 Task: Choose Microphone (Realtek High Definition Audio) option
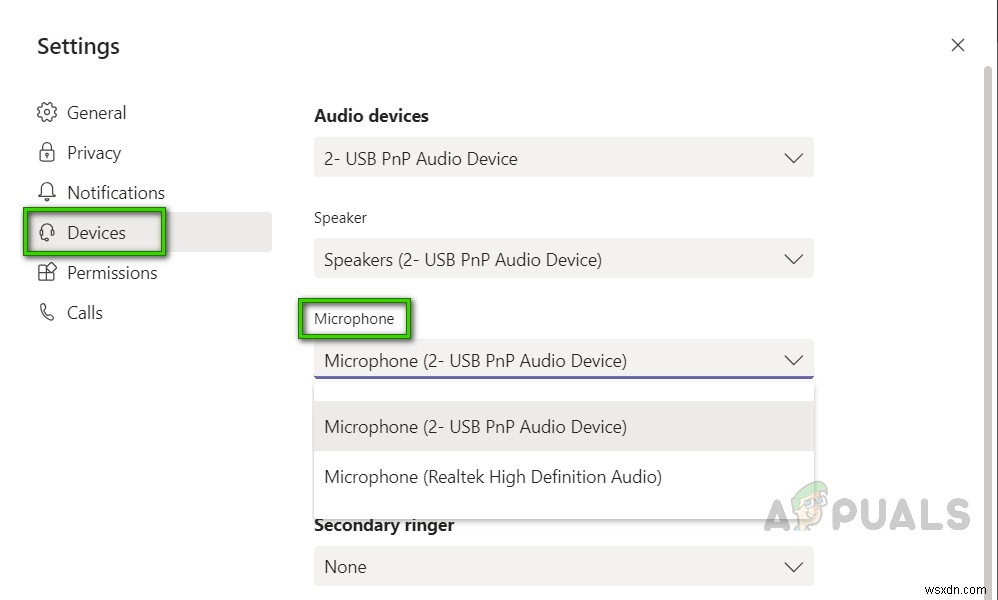(493, 477)
